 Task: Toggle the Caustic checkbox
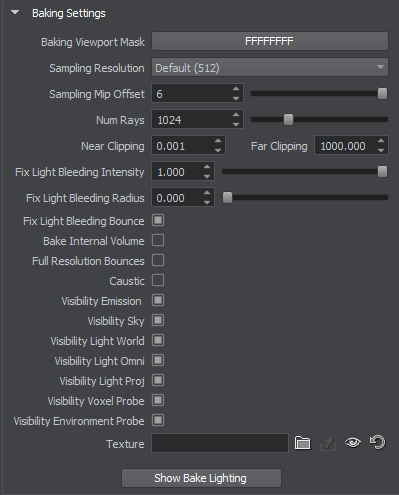tap(158, 280)
